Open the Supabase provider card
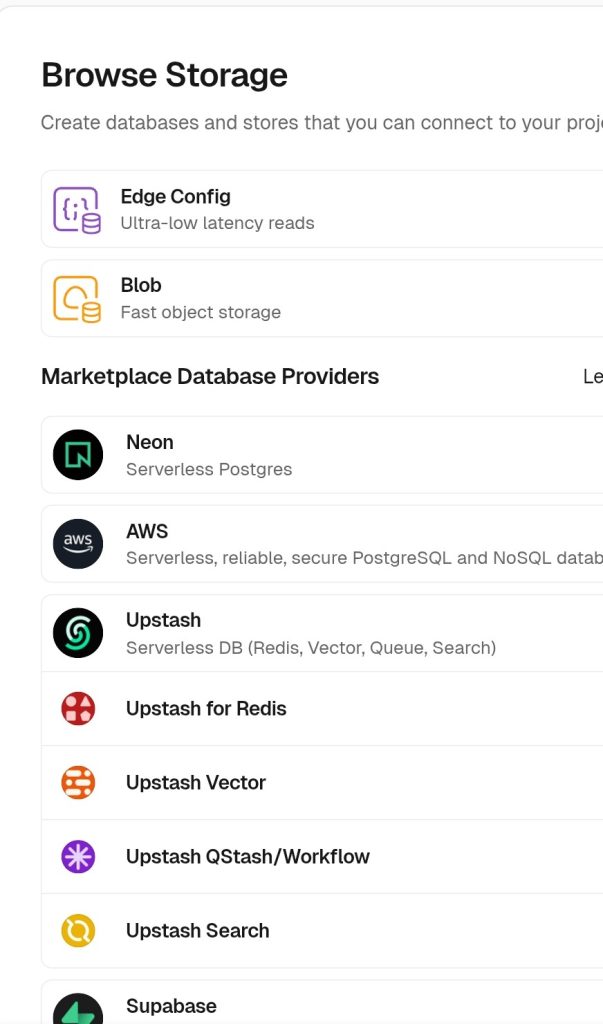Image resolution: width=603 pixels, height=1024 pixels. tap(171, 1006)
